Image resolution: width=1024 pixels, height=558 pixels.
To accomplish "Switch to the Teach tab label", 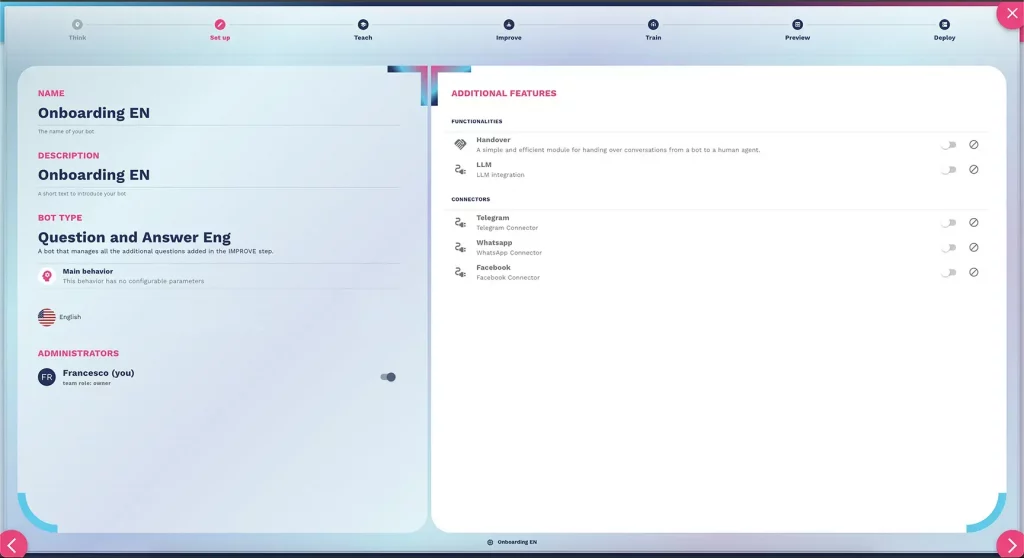I will [x=363, y=38].
